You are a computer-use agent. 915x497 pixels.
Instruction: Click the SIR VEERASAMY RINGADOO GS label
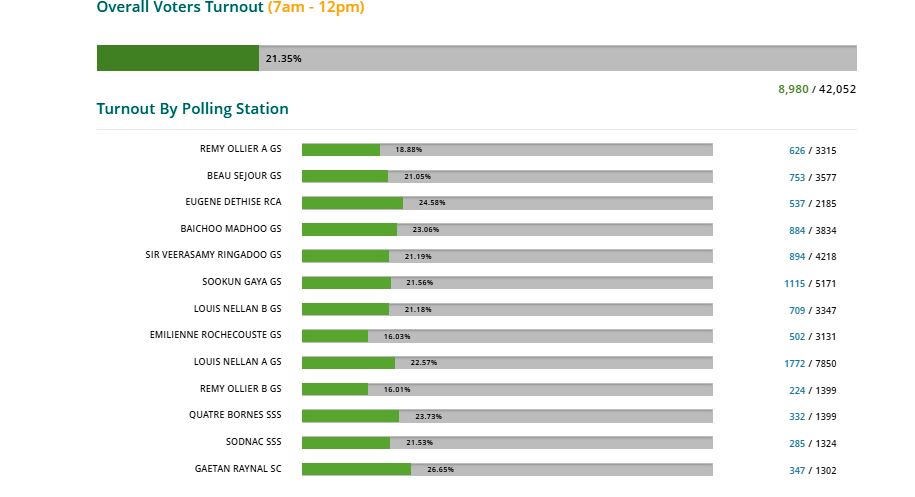pyautogui.click(x=213, y=255)
